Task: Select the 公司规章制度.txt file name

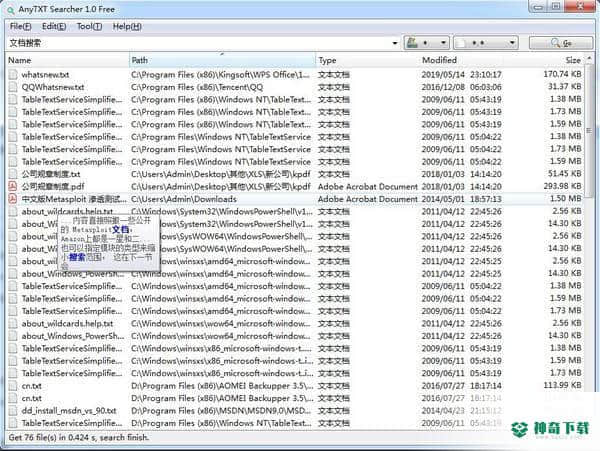Action: point(51,174)
